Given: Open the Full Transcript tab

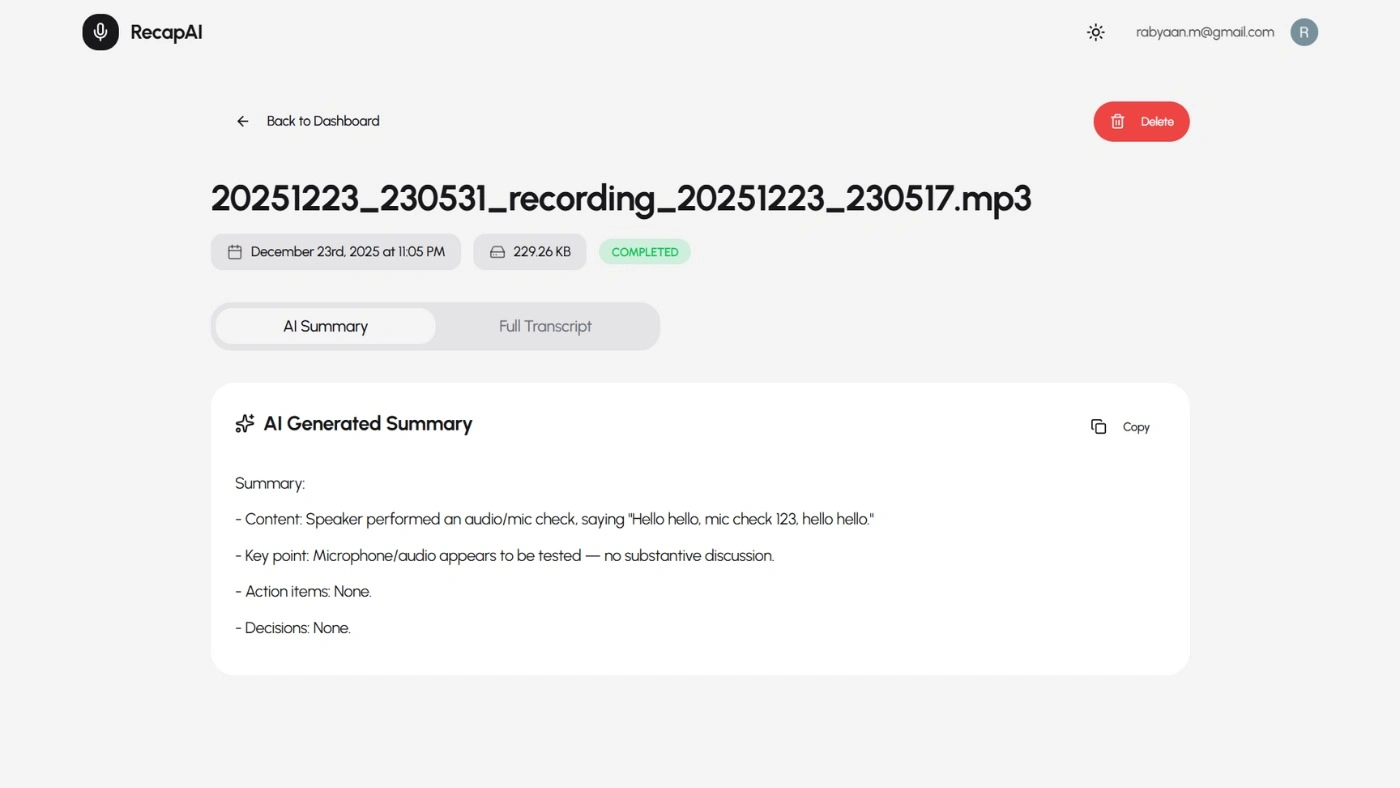Looking at the screenshot, I should 545,326.
